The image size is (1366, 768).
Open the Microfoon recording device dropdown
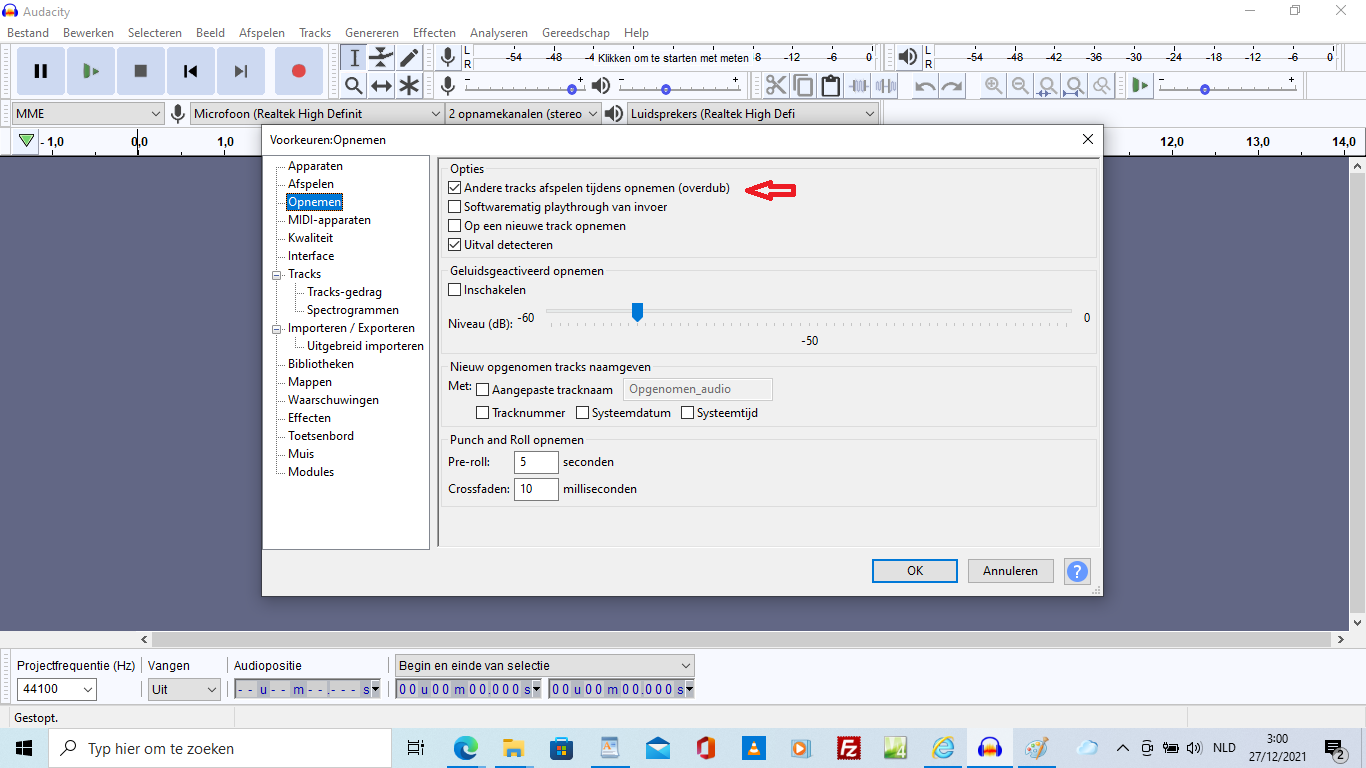click(x=317, y=114)
